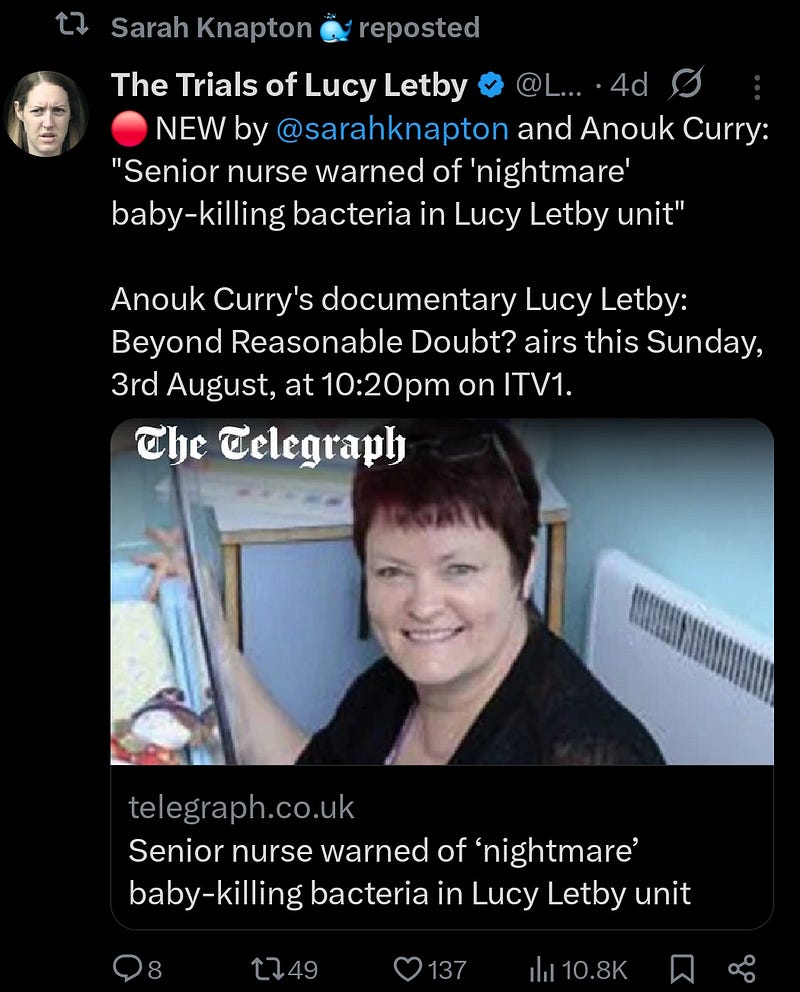Screen dimensions: 800x992
Task: Open the reply comment icon
Action: click(x=126, y=969)
